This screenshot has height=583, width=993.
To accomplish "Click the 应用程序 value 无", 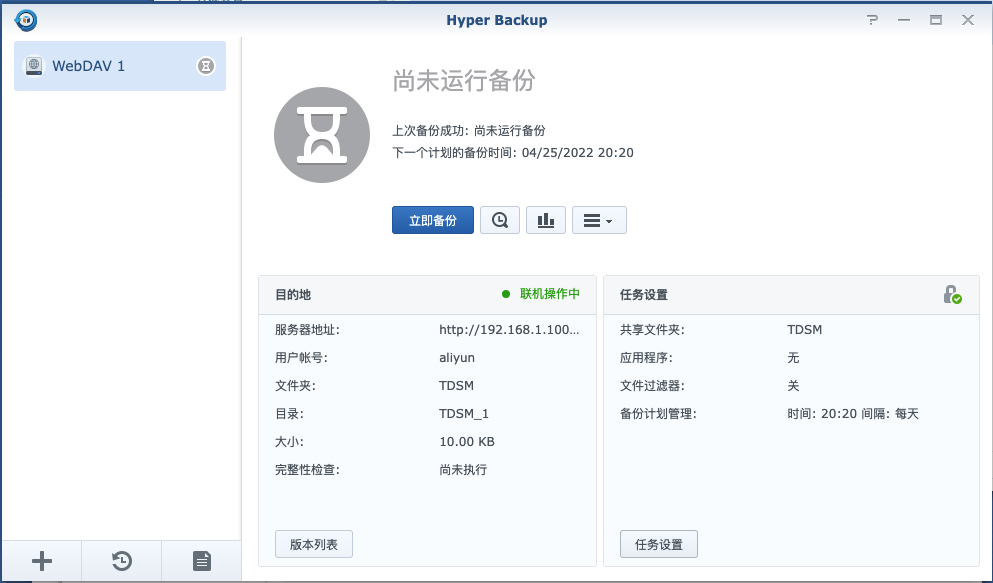I will tap(793, 358).
